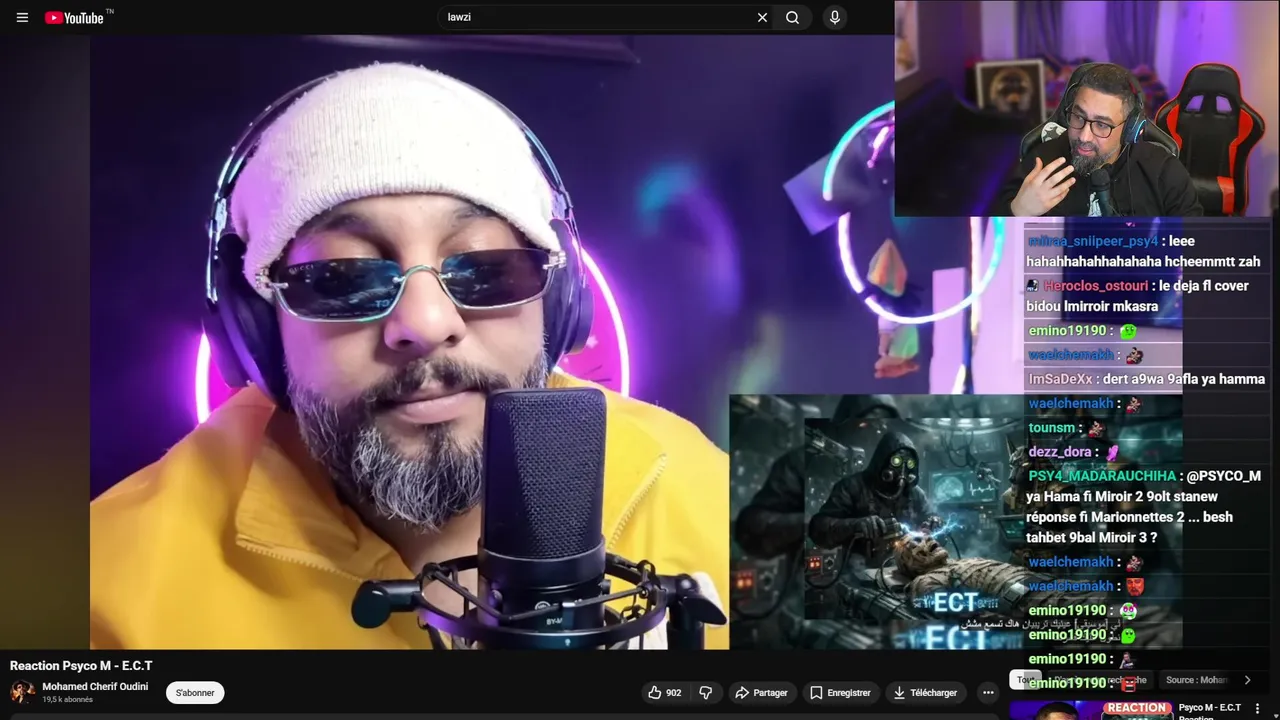Click chat username dezz_dora
Viewport: 1280px width, 720px height.
[1060, 452]
